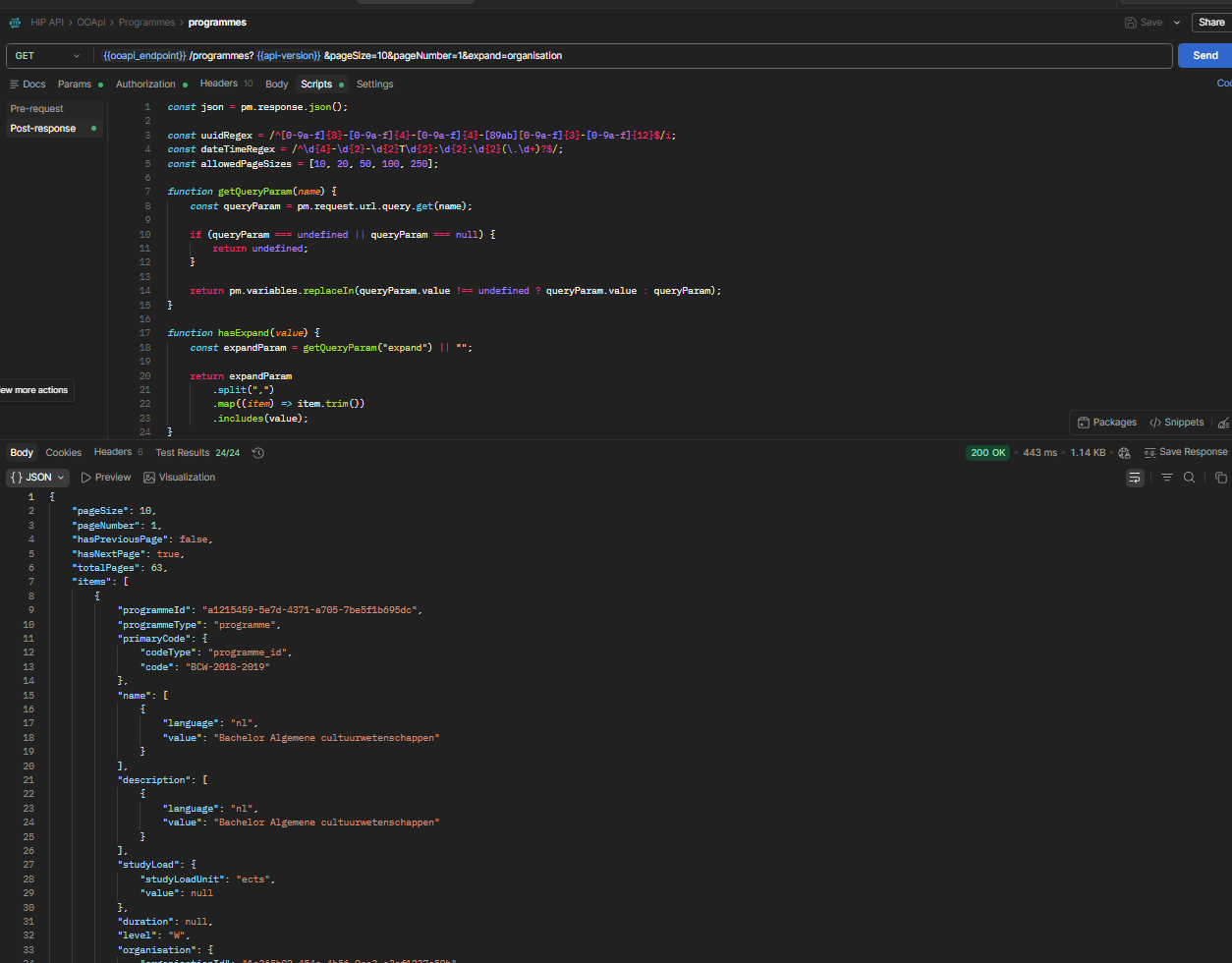Open the Test Results tab
1232x963 pixels.
pyautogui.click(x=197, y=452)
